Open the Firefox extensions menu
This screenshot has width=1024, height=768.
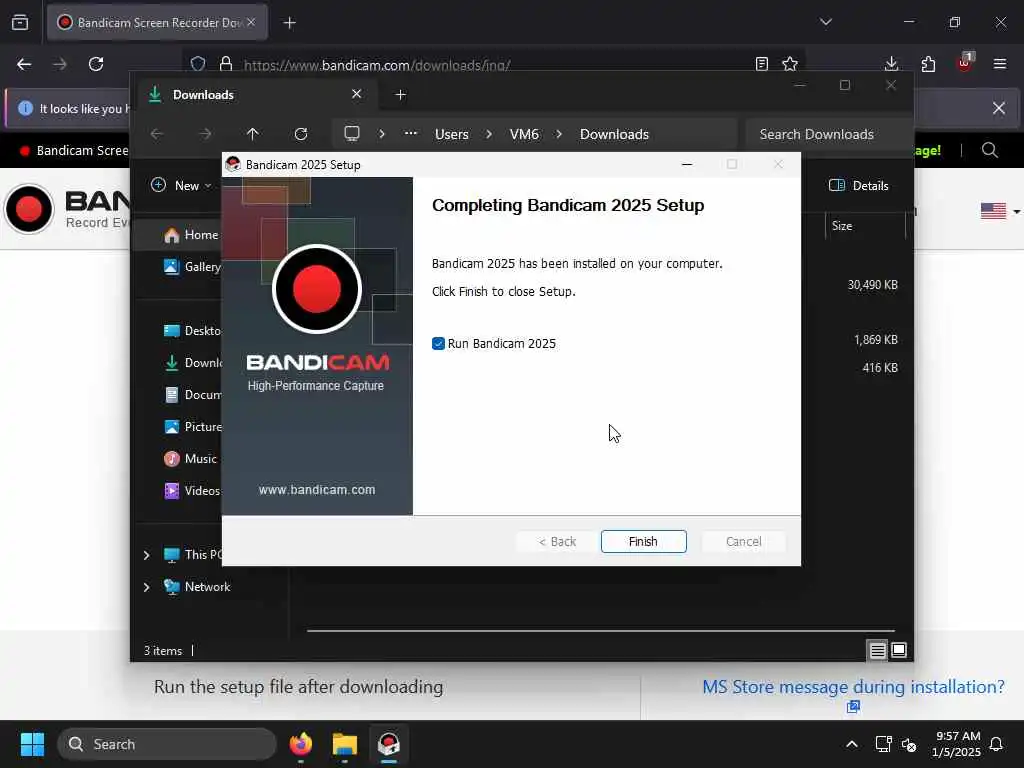click(x=928, y=64)
